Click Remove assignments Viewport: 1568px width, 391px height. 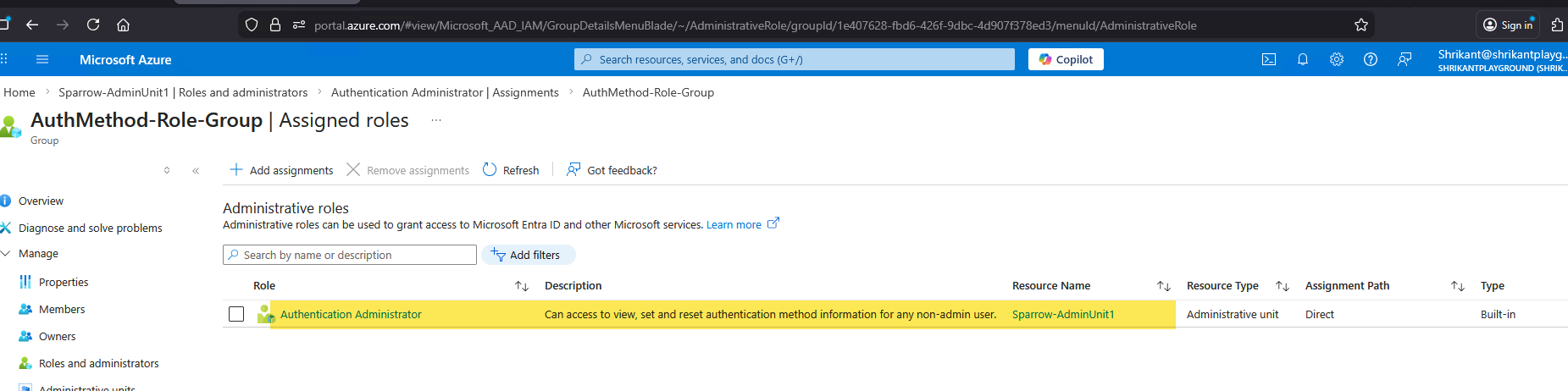click(407, 170)
